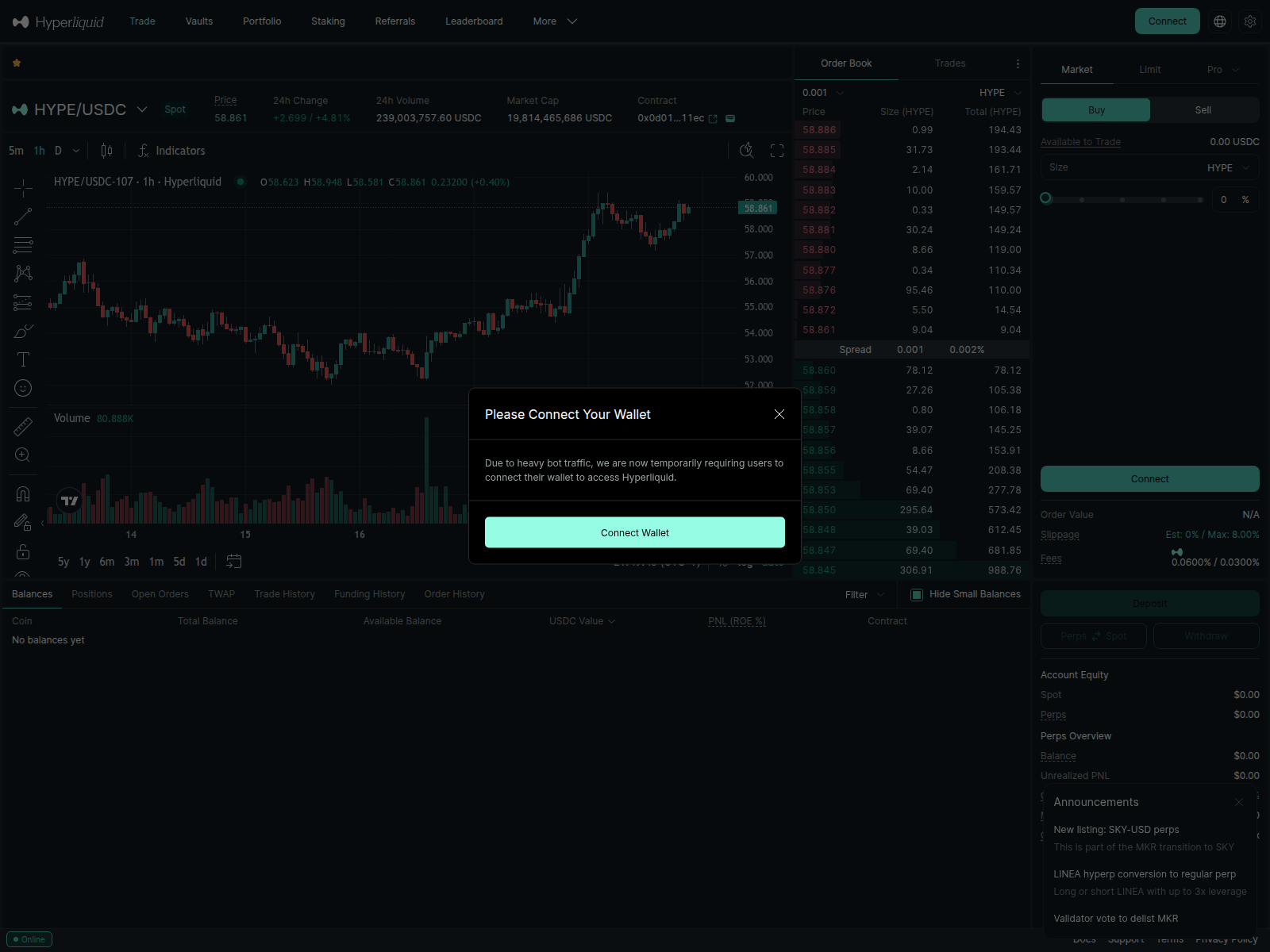The height and width of the screenshot is (952, 1270).
Task: Select the ruler measure tool
Action: coord(23,427)
